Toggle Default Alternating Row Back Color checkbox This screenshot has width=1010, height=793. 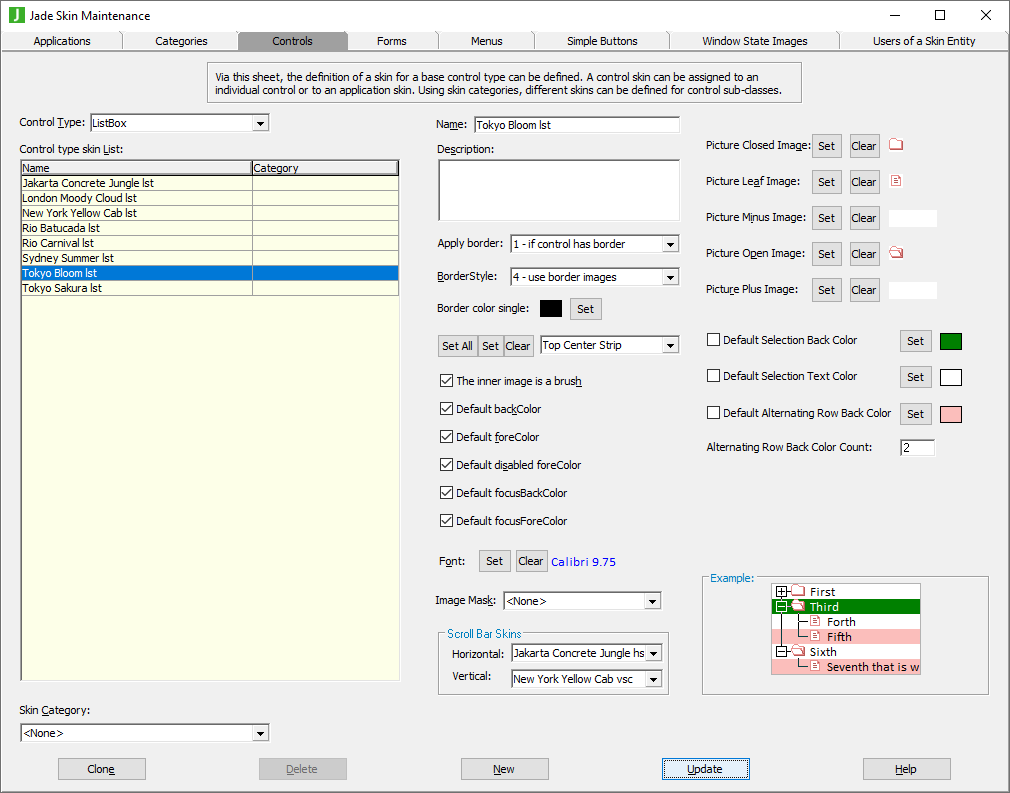713,413
